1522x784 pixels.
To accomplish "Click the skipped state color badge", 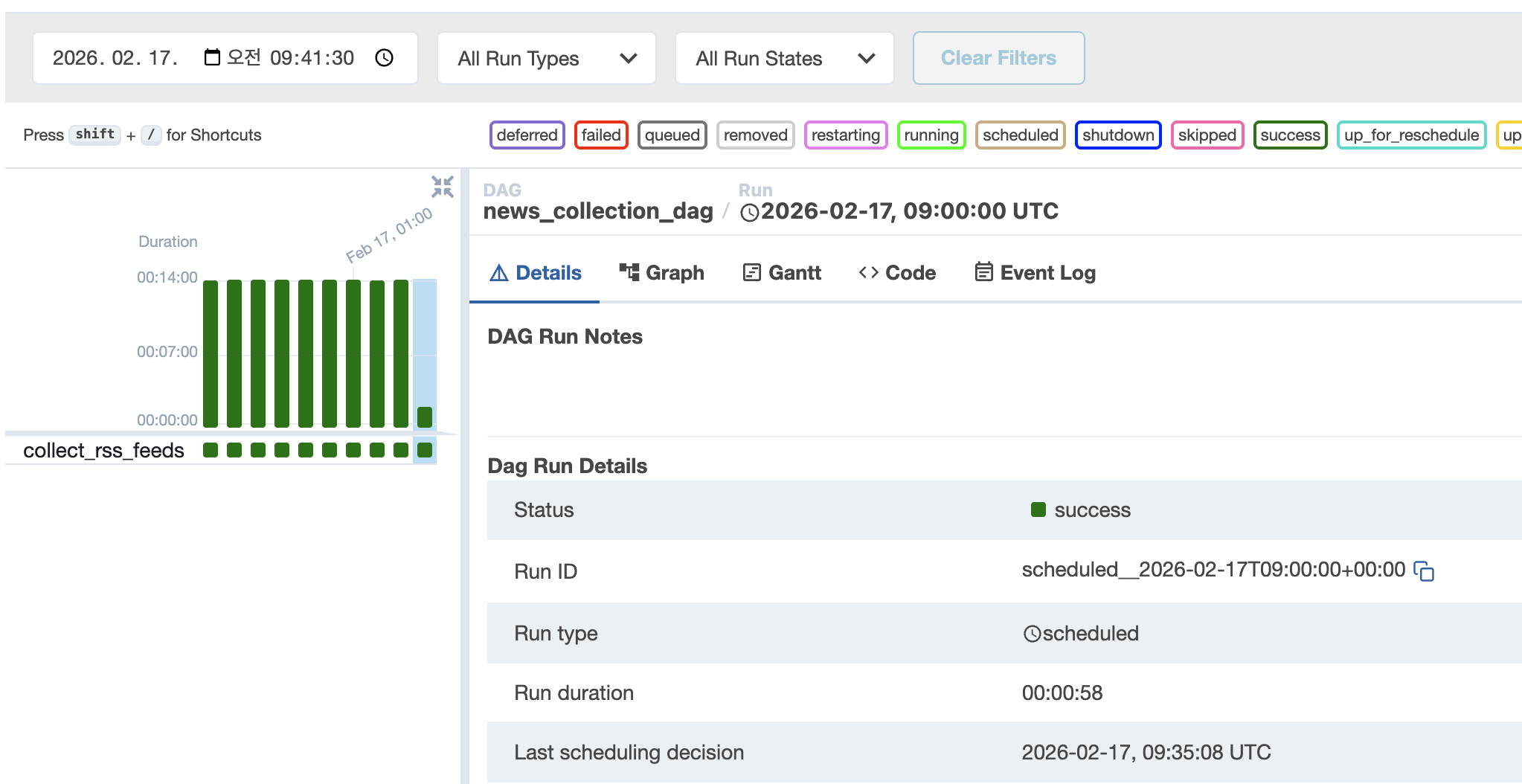I will [x=1207, y=135].
